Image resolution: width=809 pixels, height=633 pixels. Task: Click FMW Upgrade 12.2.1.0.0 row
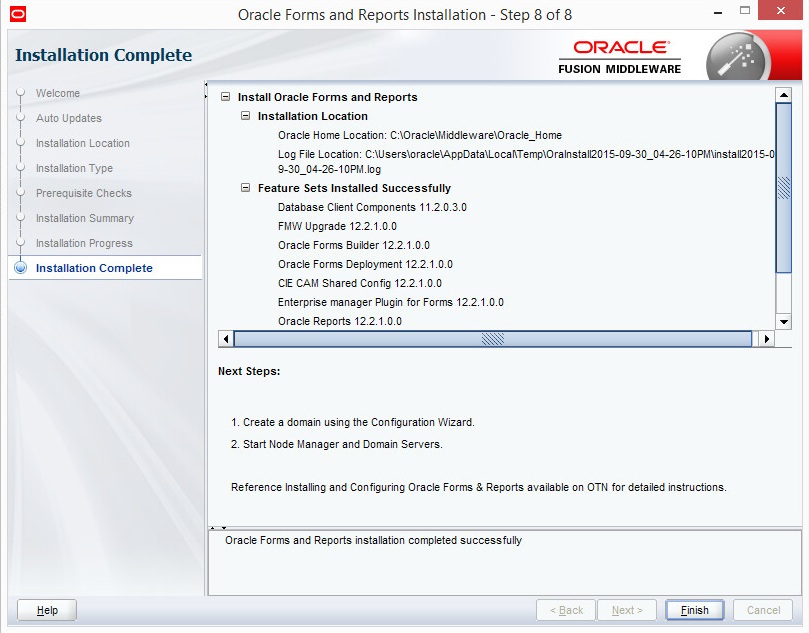337,226
